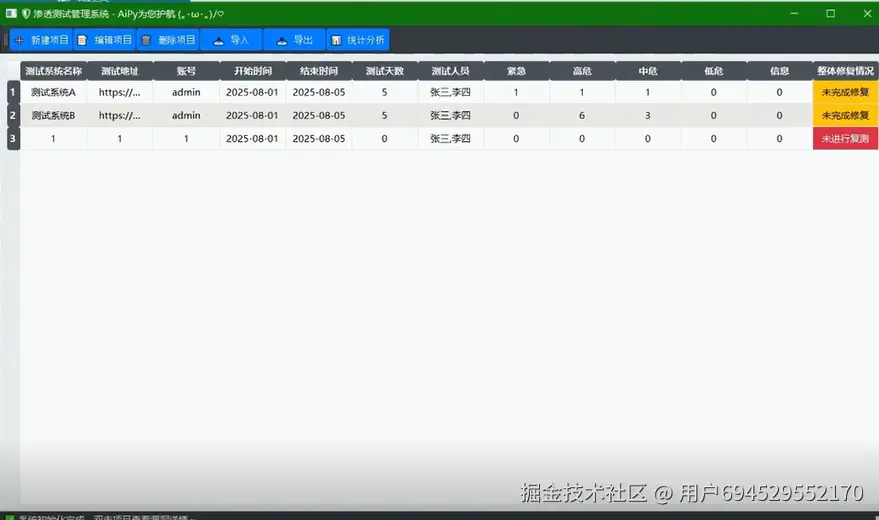Click admin account in 测试系统B row

tap(186, 115)
